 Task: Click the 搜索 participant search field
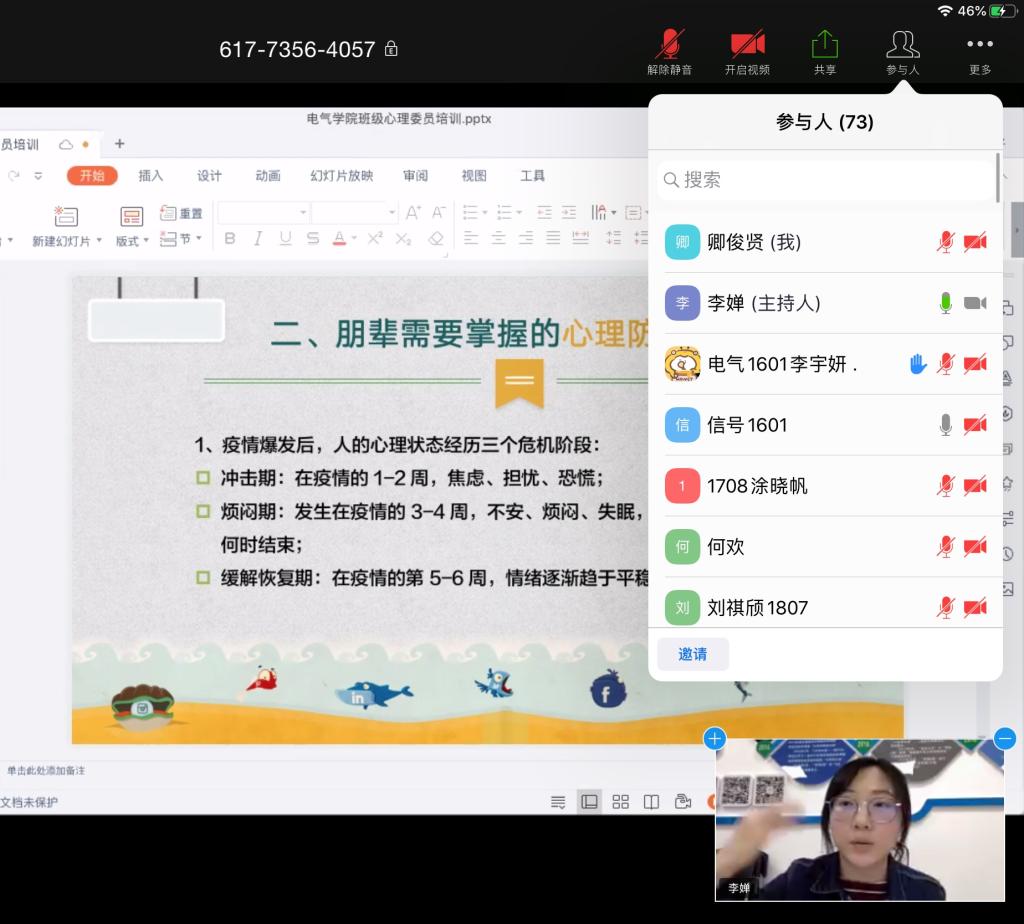pyautogui.click(x=826, y=180)
